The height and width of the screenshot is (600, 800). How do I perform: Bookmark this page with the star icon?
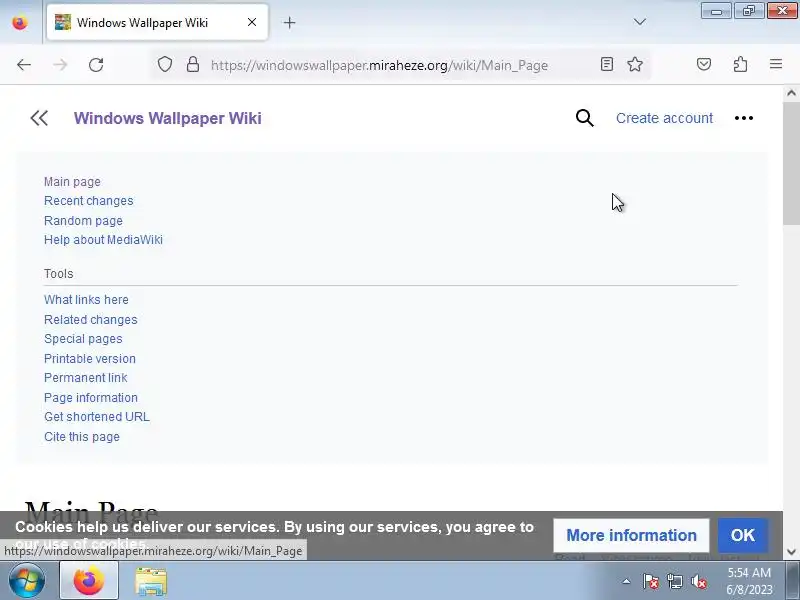point(635,64)
